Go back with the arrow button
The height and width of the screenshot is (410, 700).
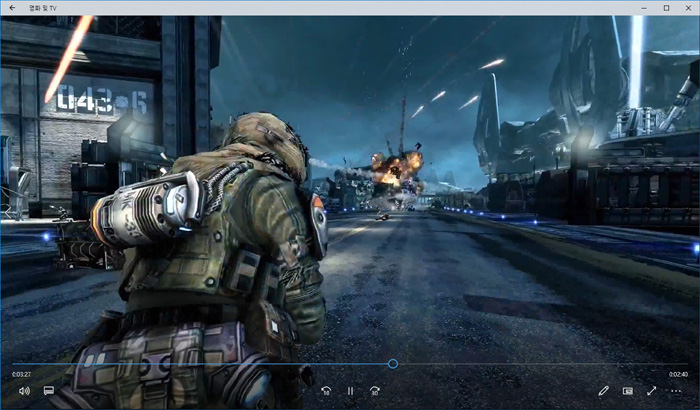click(12, 8)
